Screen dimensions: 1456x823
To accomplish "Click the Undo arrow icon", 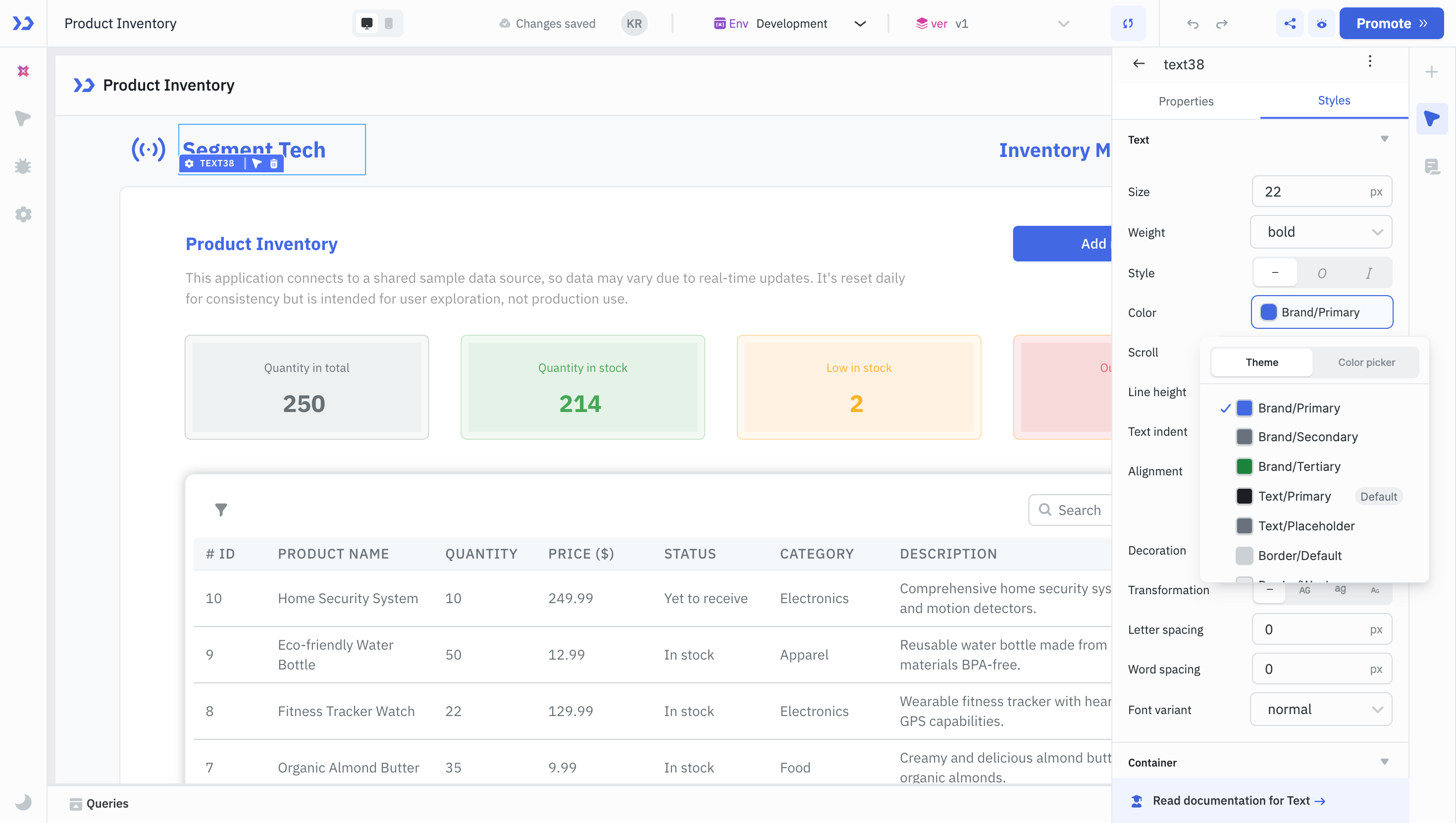I will coord(1193,24).
